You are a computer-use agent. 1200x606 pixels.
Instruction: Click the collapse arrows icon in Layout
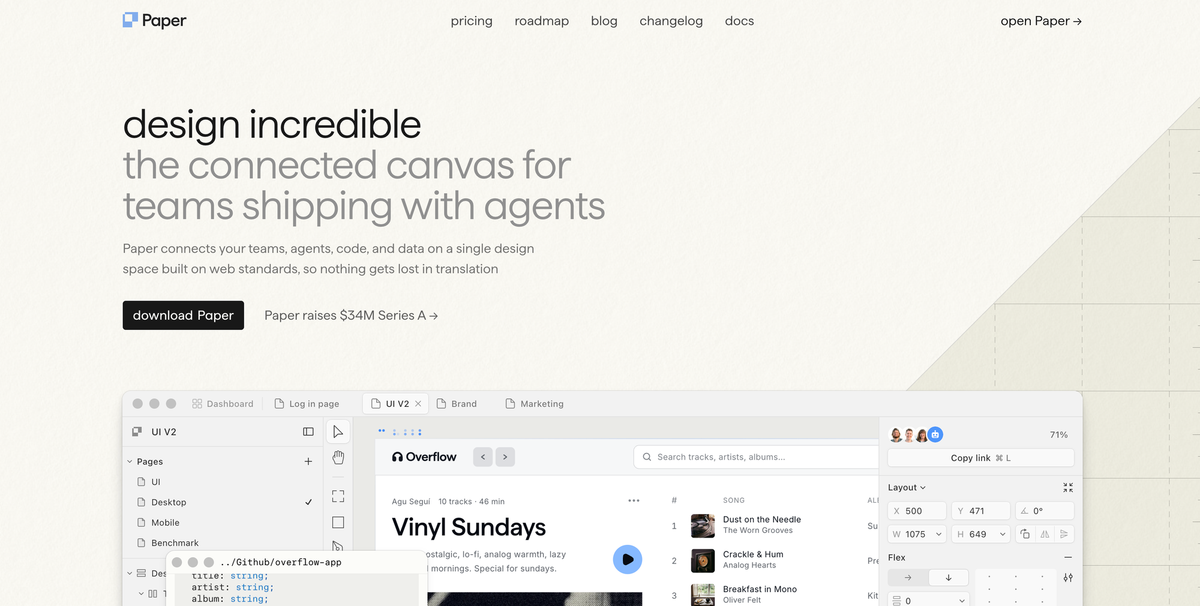pyautogui.click(x=1068, y=488)
